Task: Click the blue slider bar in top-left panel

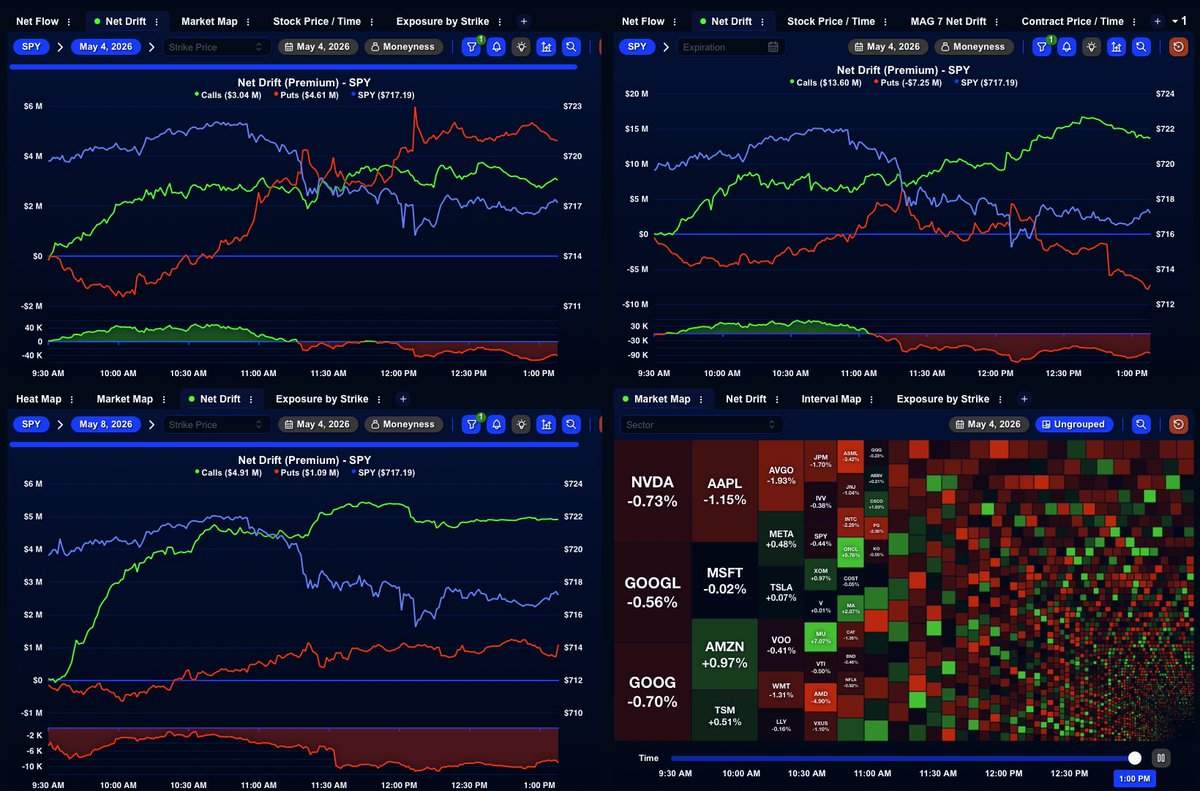Action: coord(293,67)
